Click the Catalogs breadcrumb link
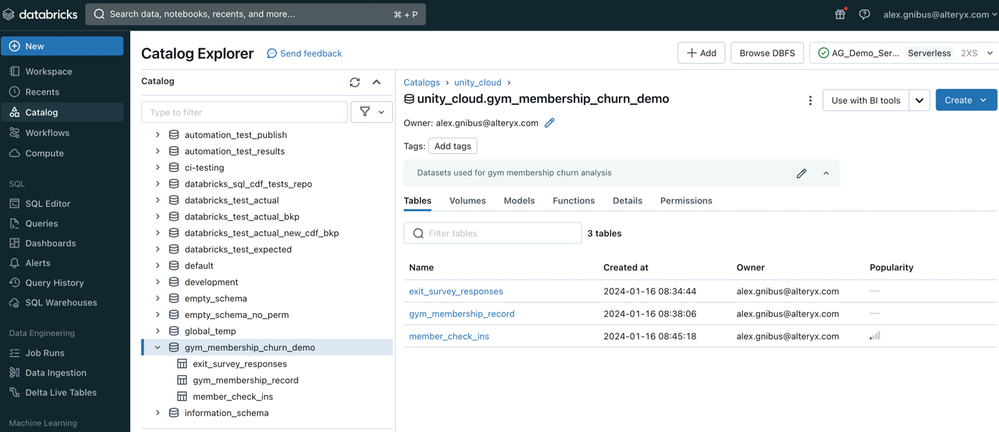 pyautogui.click(x=422, y=82)
